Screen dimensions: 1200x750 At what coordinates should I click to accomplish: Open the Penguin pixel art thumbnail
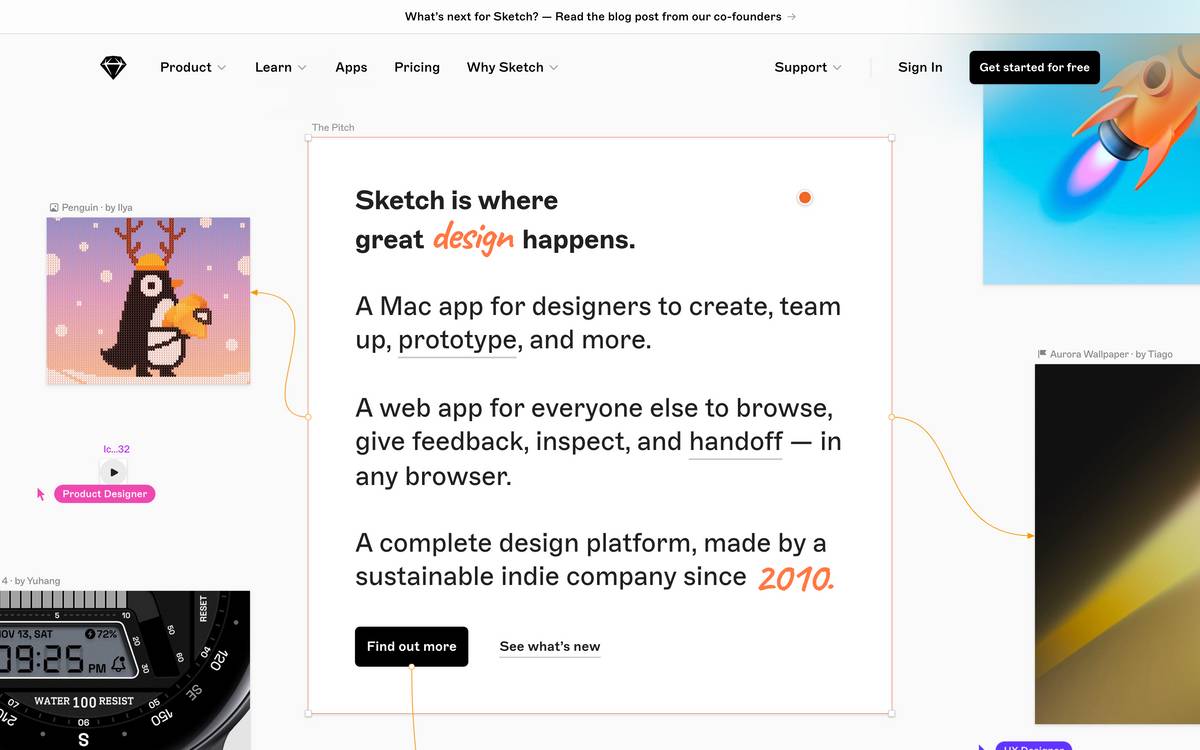[x=148, y=300]
